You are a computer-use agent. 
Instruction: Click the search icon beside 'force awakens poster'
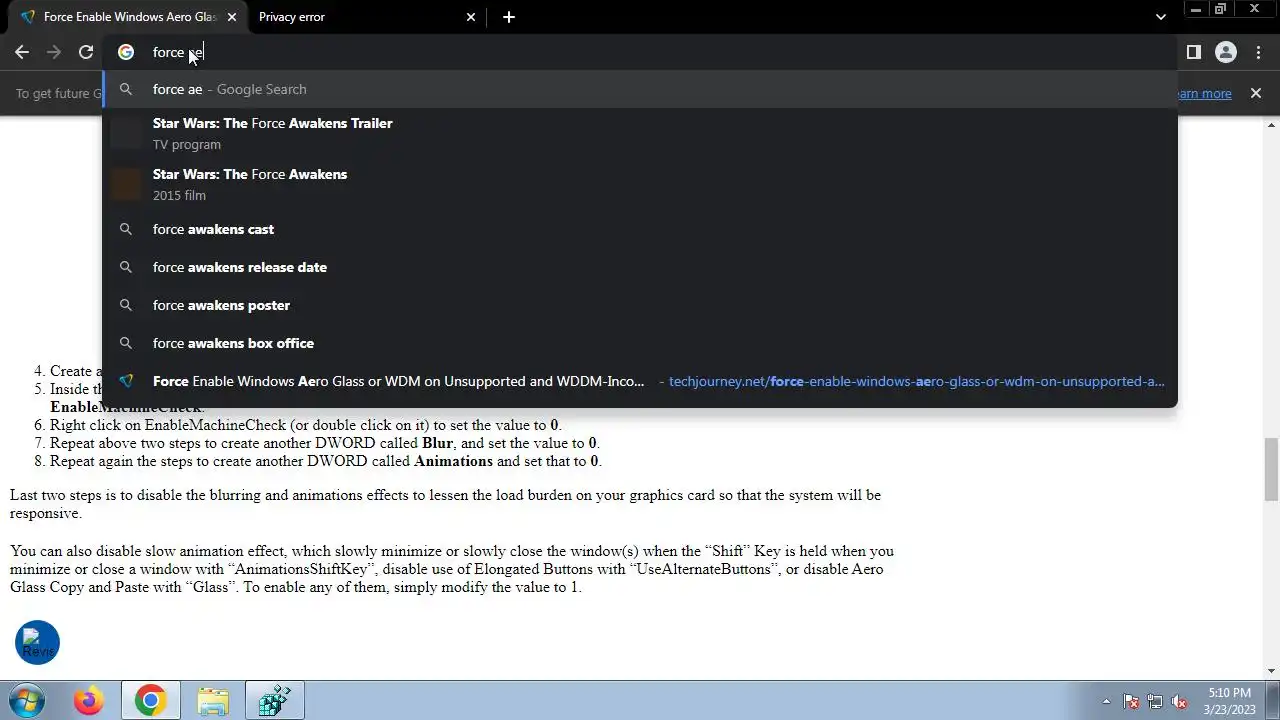pos(126,305)
